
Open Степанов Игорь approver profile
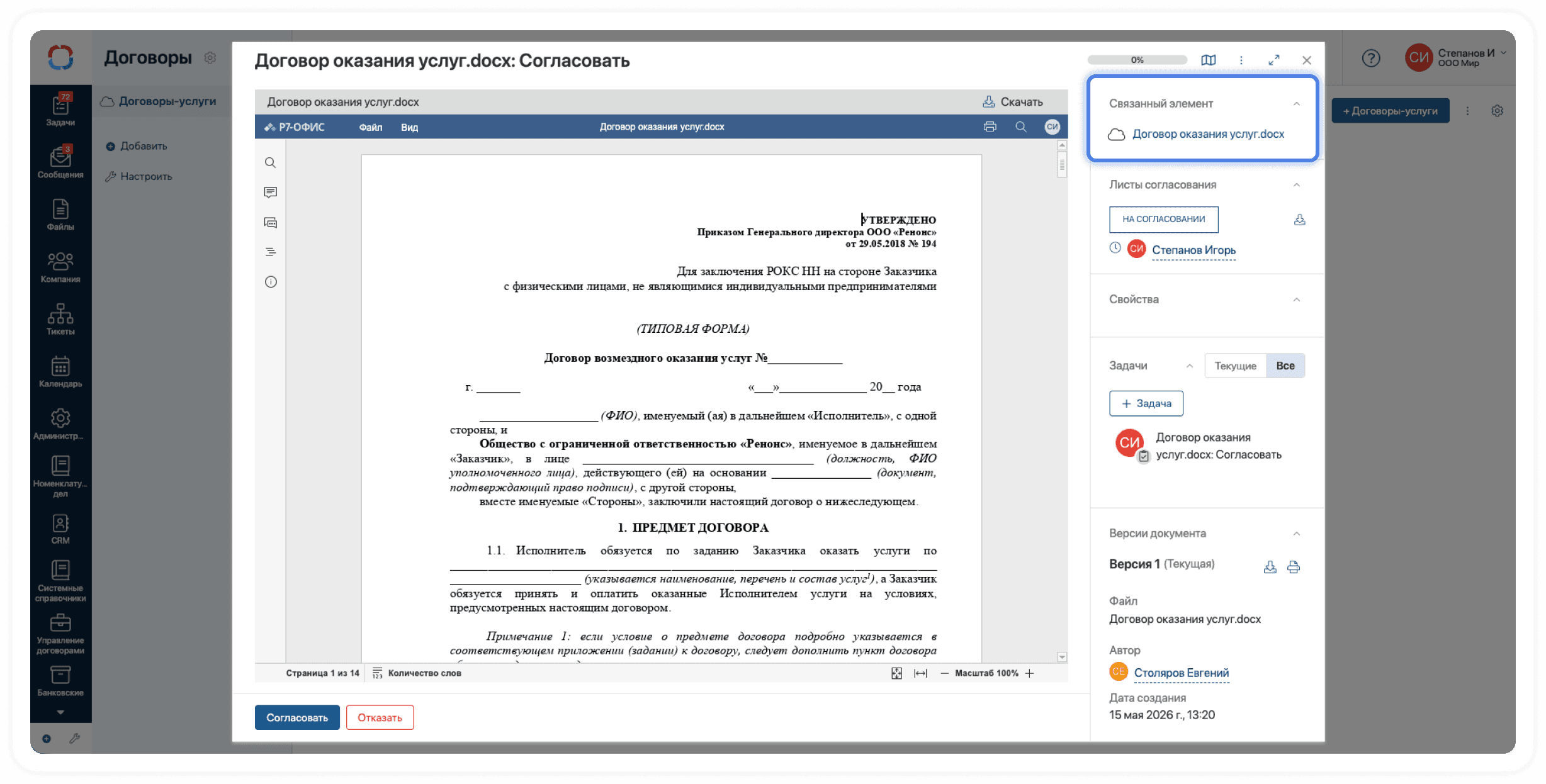click(x=1193, y=250)
